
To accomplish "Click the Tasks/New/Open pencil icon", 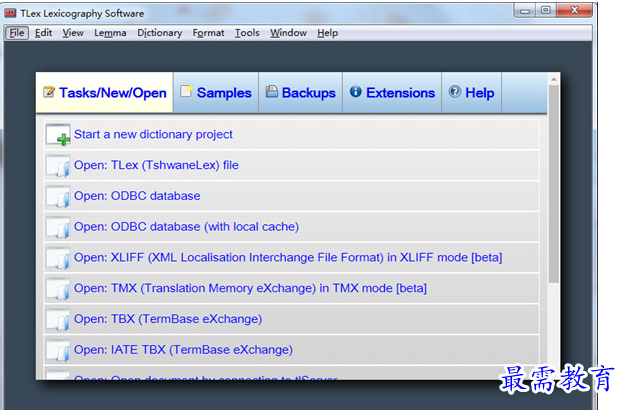I will point(49,92).
